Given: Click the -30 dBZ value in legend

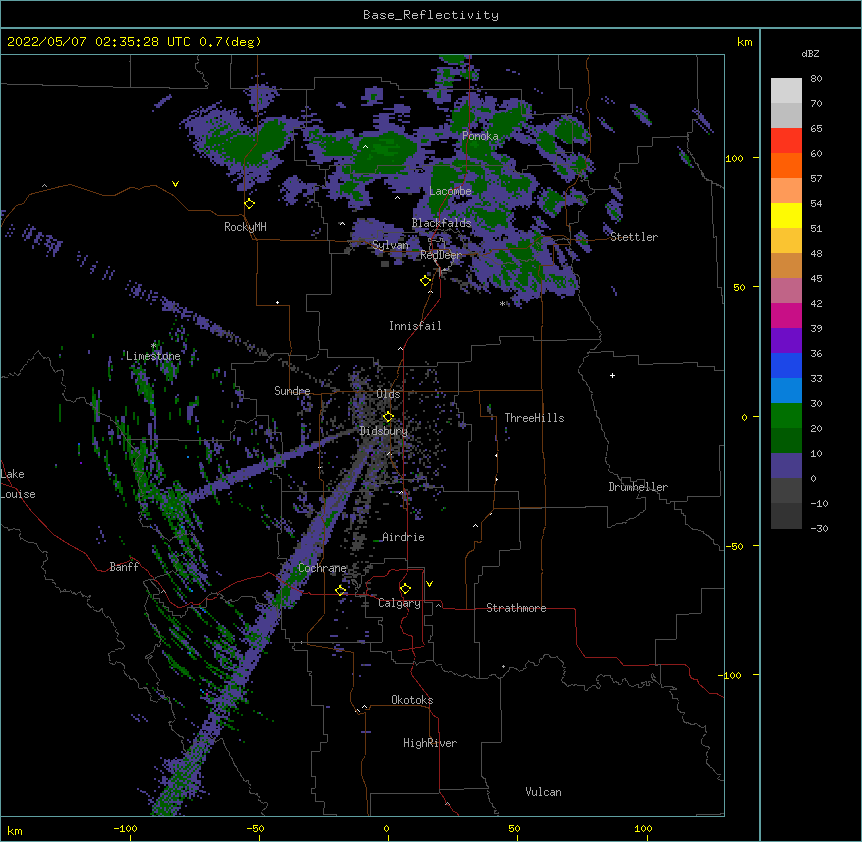Looking at the screenshot, I should pyautogui.click(x=819, y=528).
